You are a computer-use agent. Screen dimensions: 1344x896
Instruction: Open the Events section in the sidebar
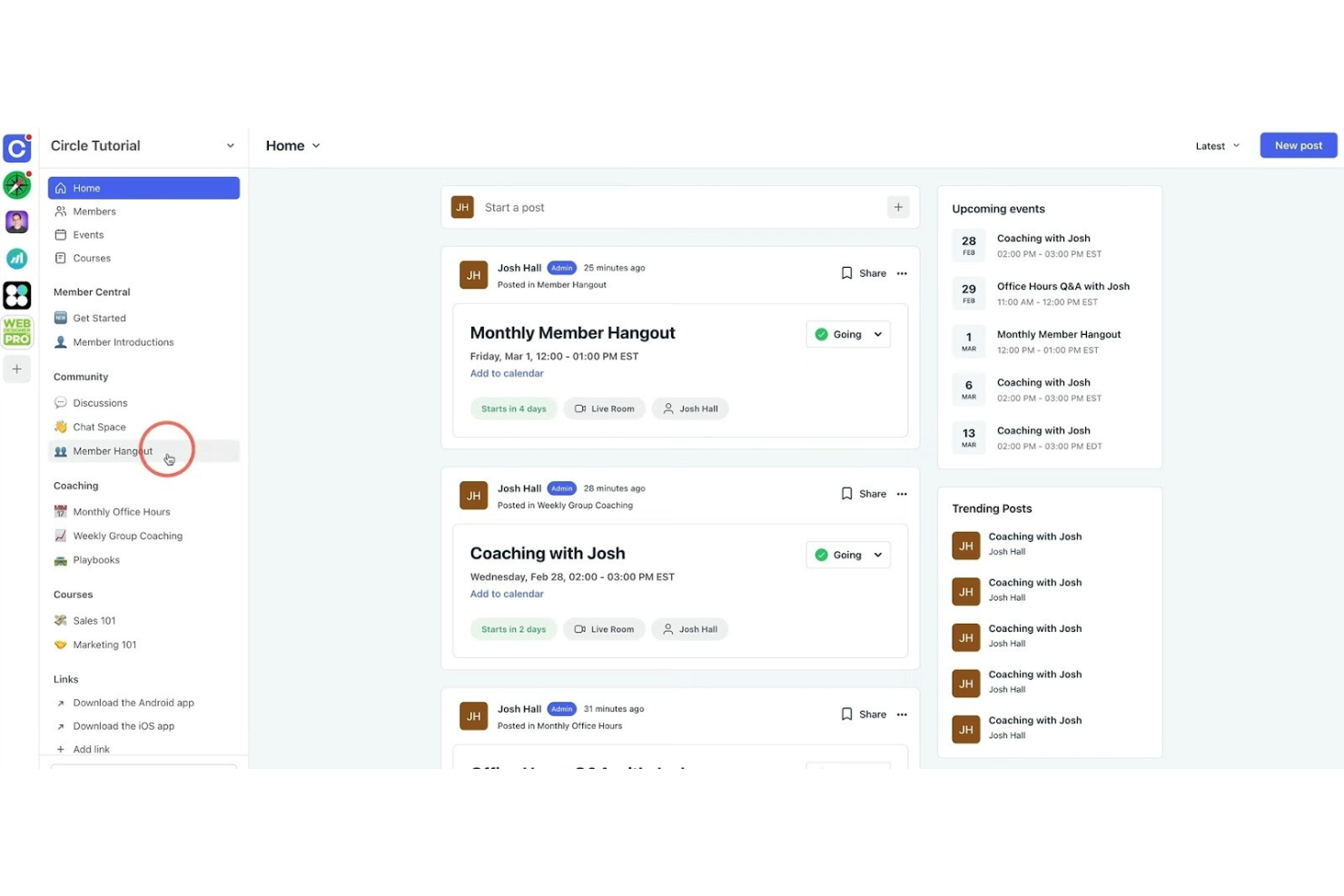[x=89, y=234]
